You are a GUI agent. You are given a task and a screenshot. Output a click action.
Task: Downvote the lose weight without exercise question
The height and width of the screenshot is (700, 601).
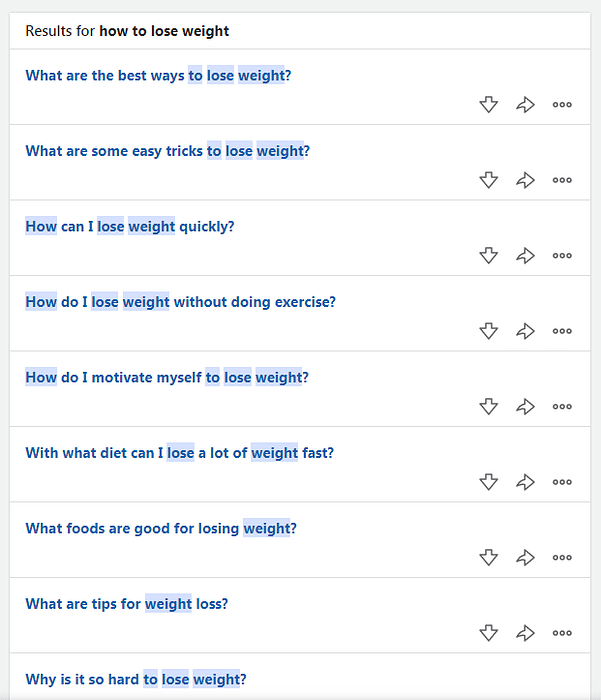pyautogui.click(x=488, y=331)
